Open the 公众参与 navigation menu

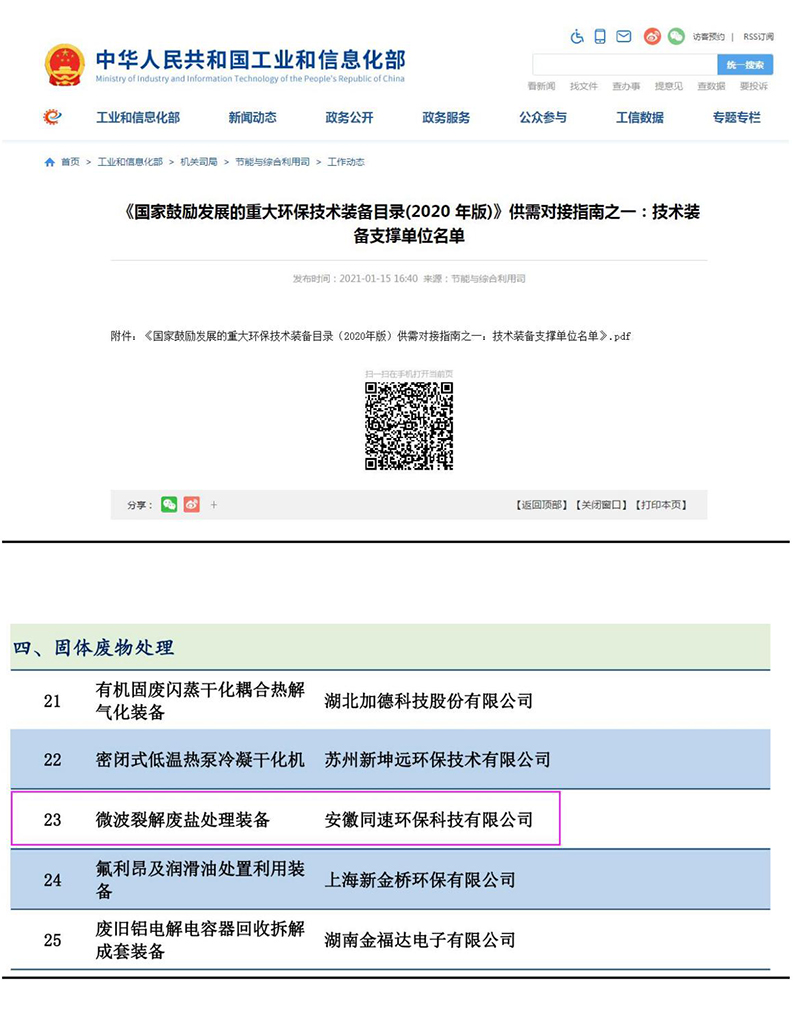[x=543, y=117]
